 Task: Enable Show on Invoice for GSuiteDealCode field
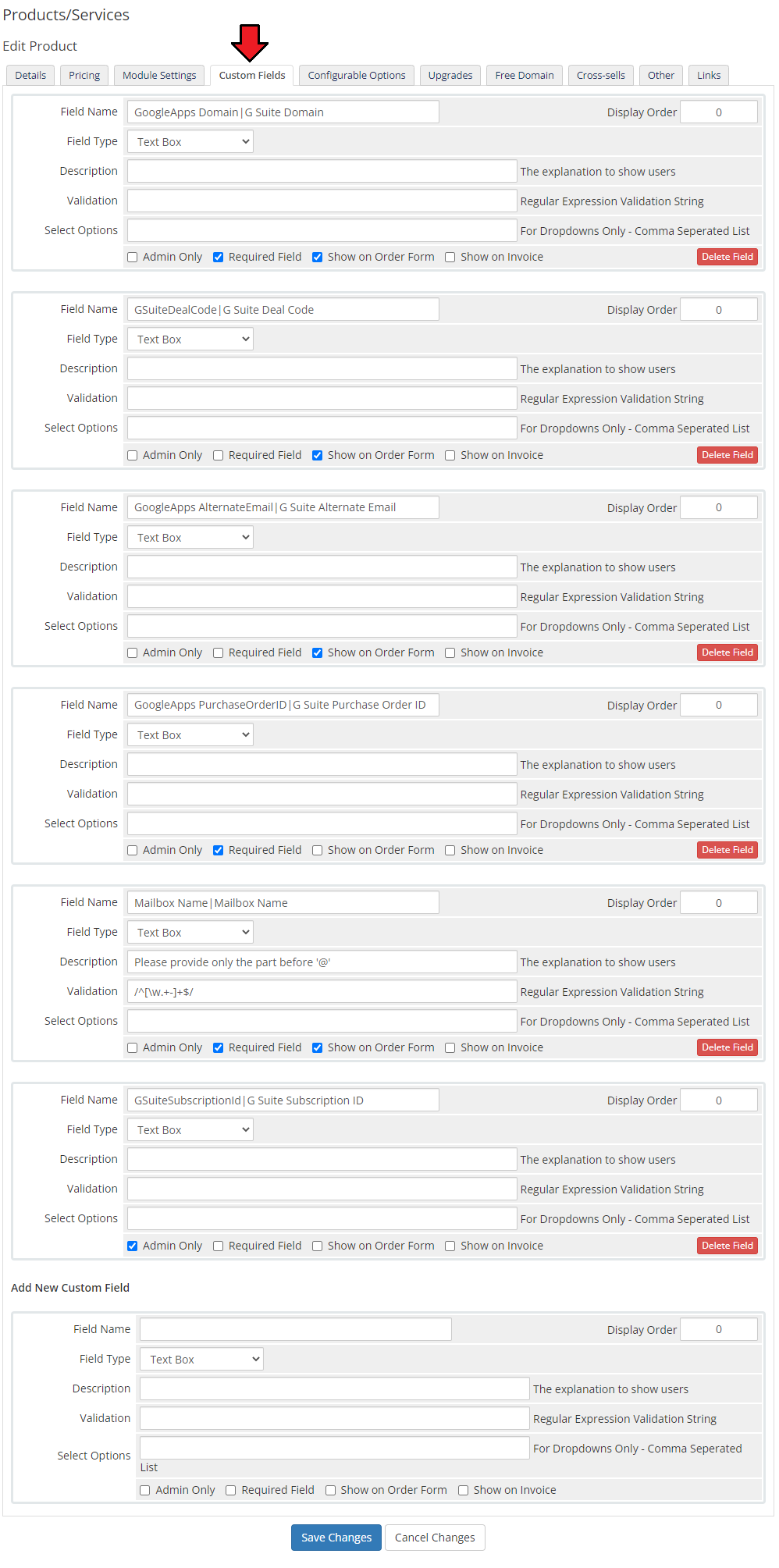click(x=450, y=456)
